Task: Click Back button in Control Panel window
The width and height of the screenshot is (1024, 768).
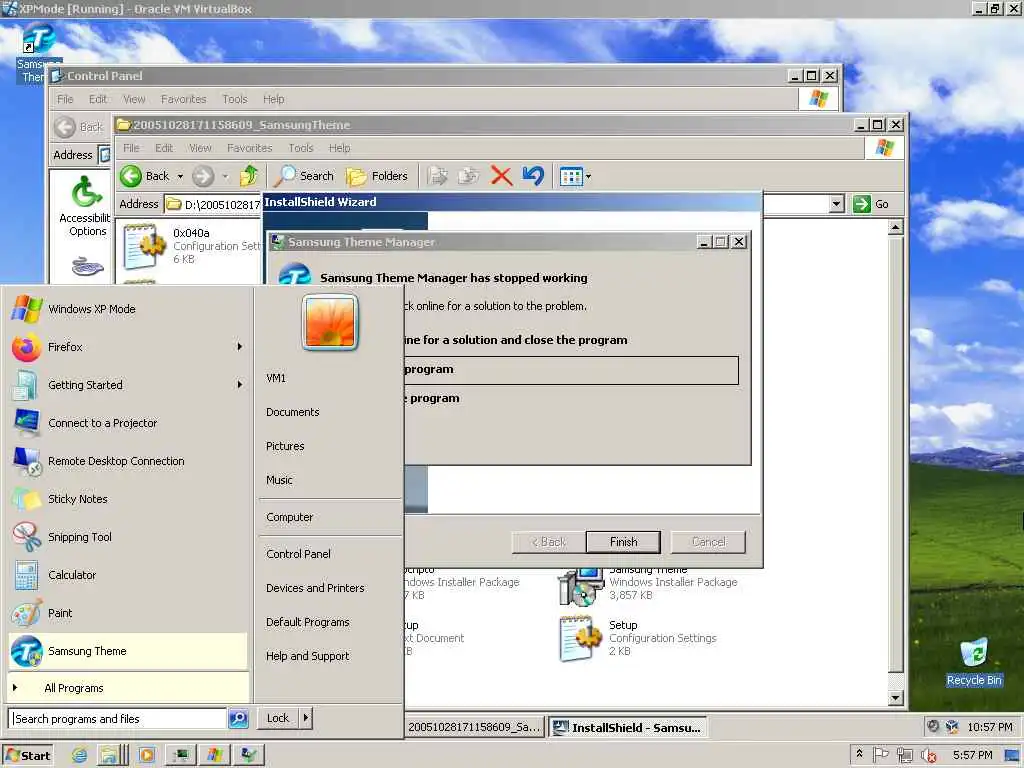Action: [80, 127]
